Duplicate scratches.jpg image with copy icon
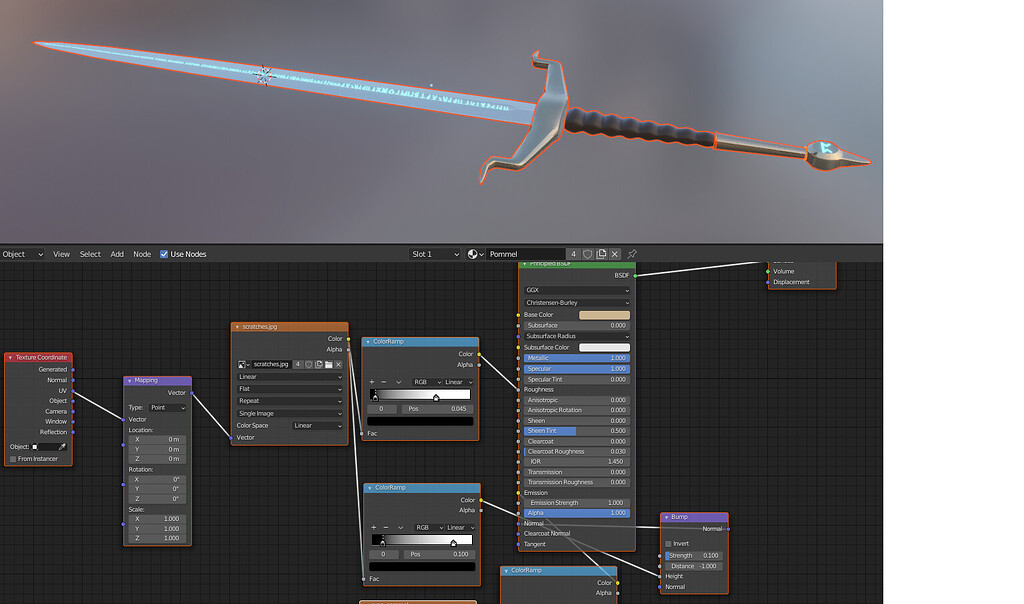Viewport: 1024px width, 604px height. [x=319, y=364]
